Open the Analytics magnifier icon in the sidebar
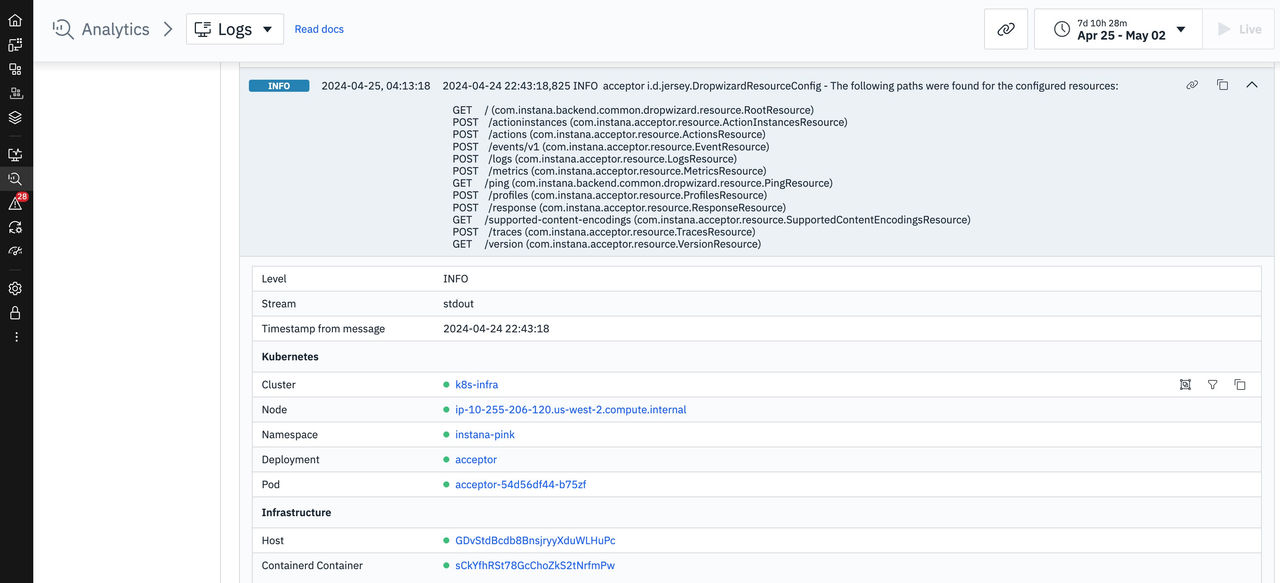This screenshot has width=1280, height=583. [x=15, y=179]
